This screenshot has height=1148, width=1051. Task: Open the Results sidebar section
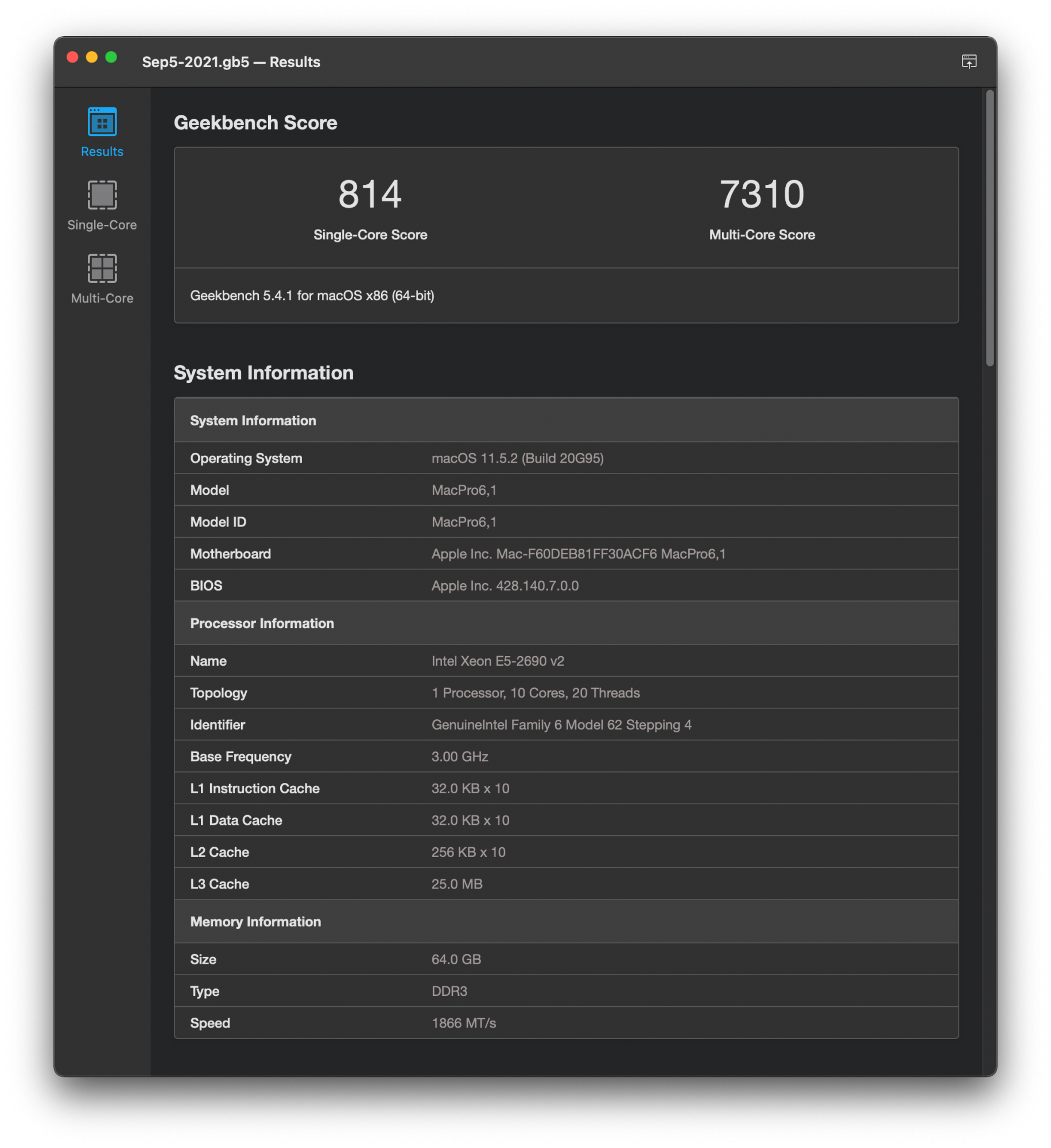click(x=102, y=132)
